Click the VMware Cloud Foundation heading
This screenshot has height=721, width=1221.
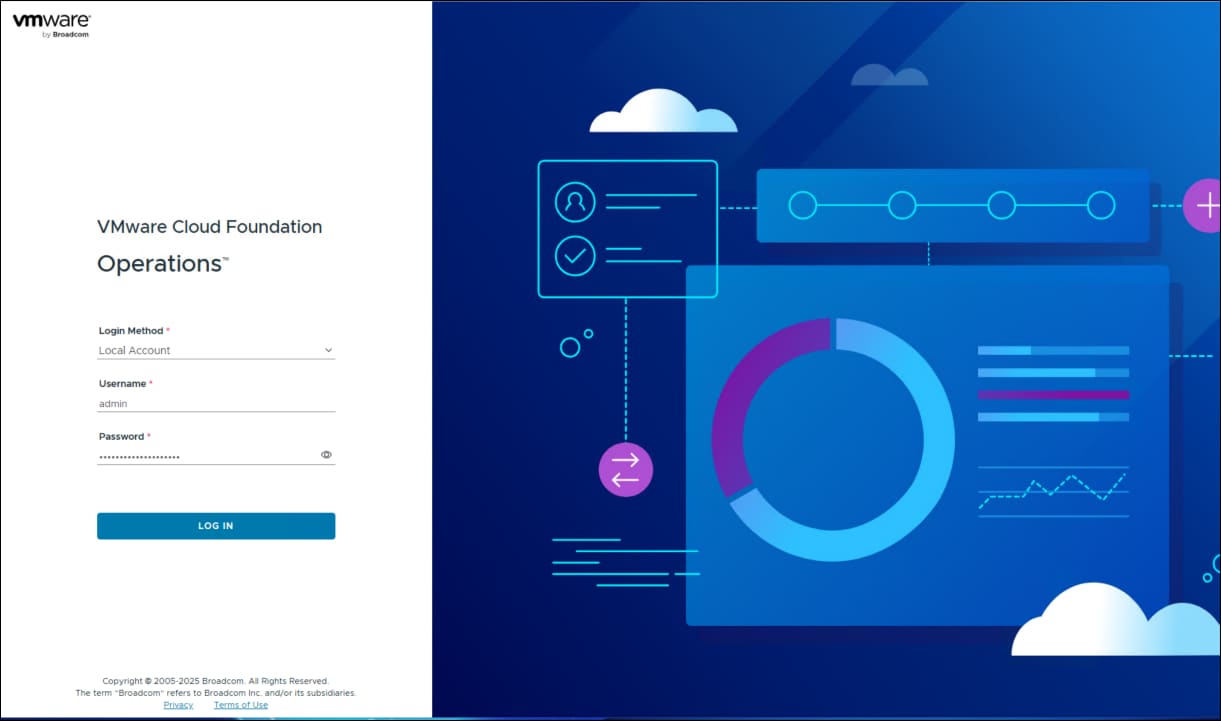point(210,227)
